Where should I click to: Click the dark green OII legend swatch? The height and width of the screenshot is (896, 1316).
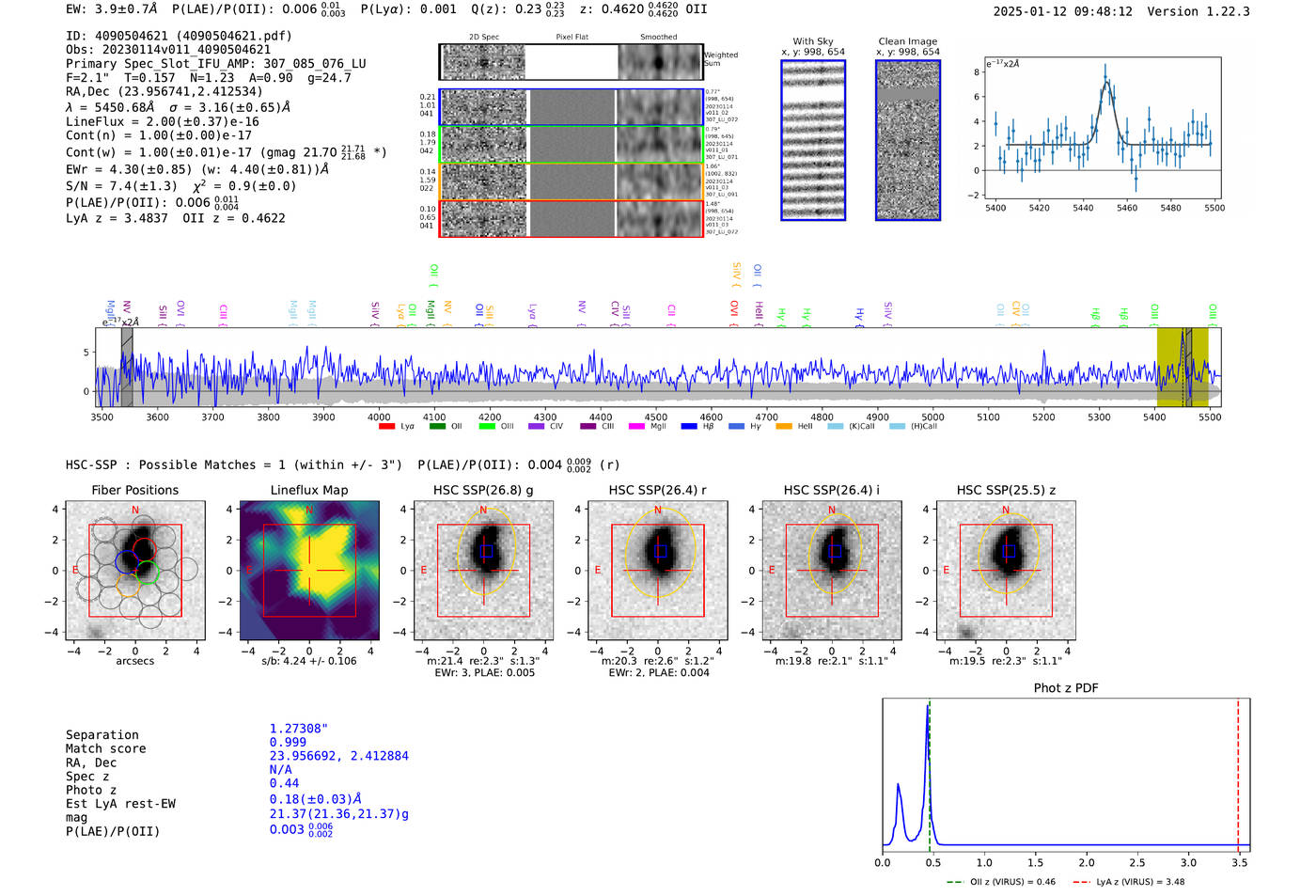coord(437,427)
